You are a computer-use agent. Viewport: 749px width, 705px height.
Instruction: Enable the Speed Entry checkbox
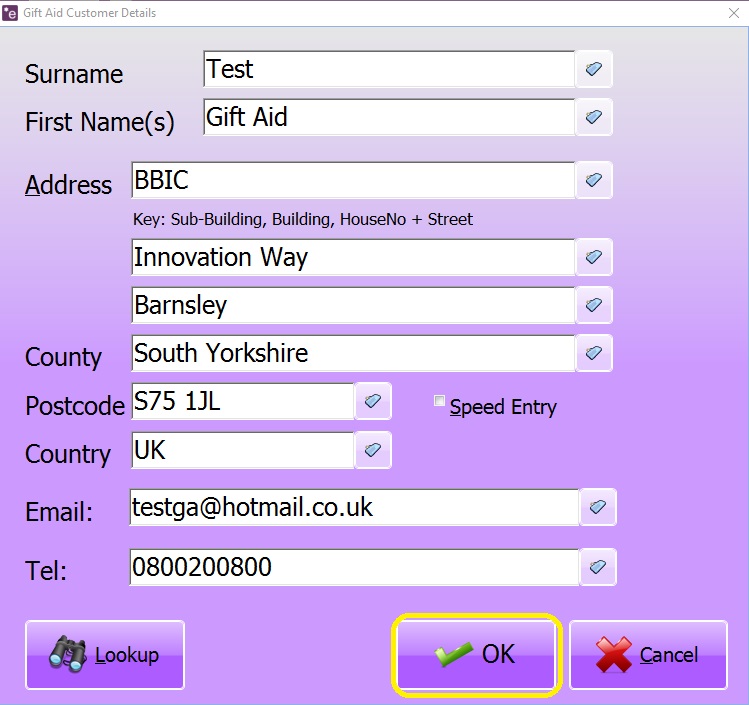click(439, 400)
